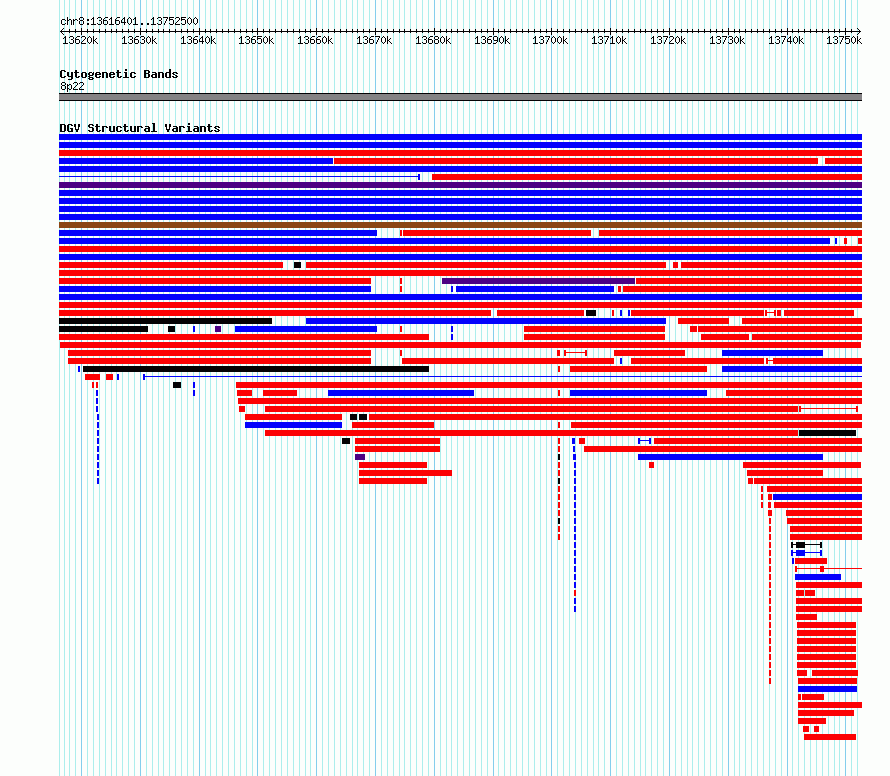Select the lone blue bar in the bottom red stack

pyautogui.click(x=828, y=689)
